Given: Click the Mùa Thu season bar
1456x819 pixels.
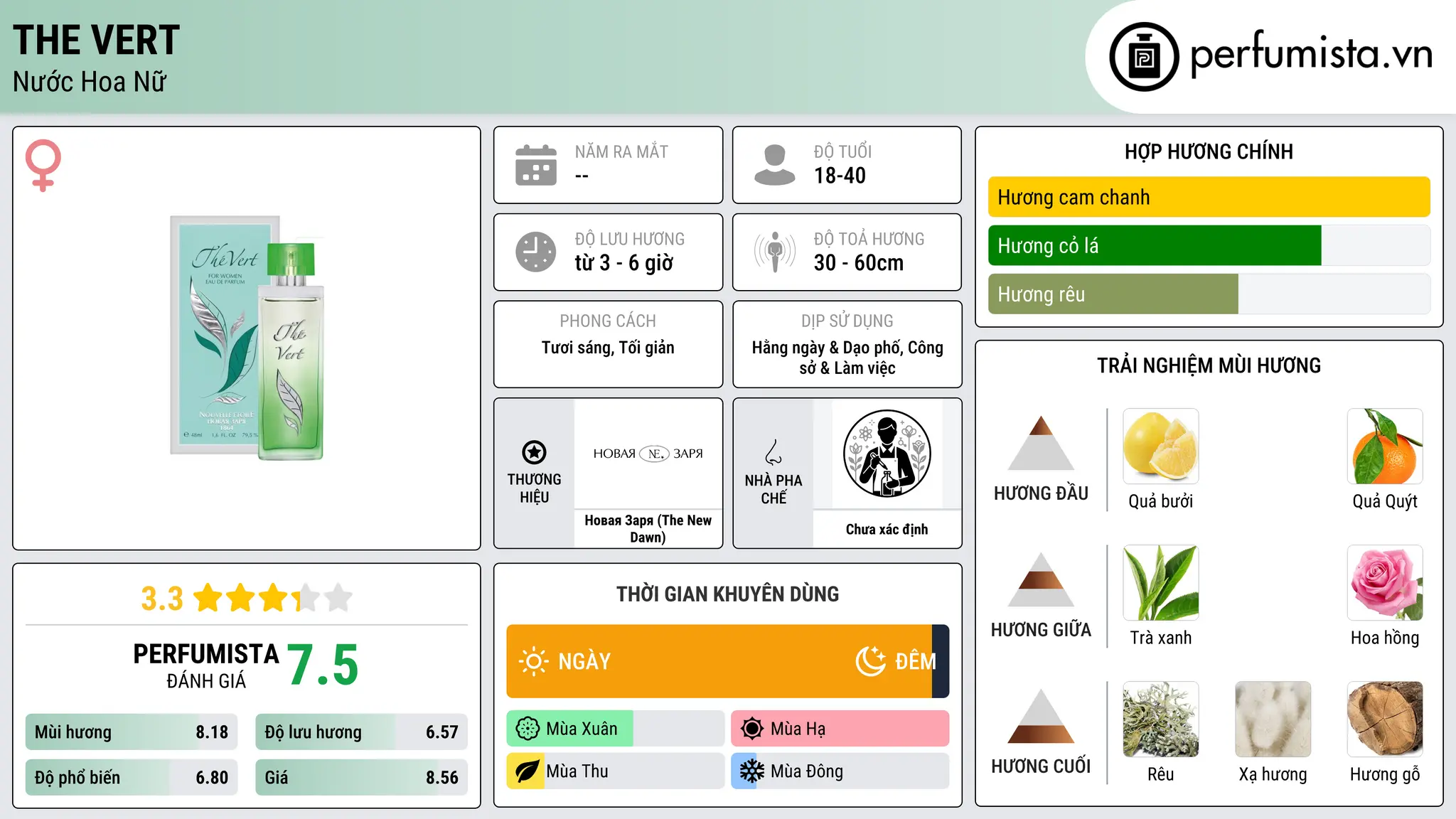Looking at the screenshot, I should pos(616,771).
